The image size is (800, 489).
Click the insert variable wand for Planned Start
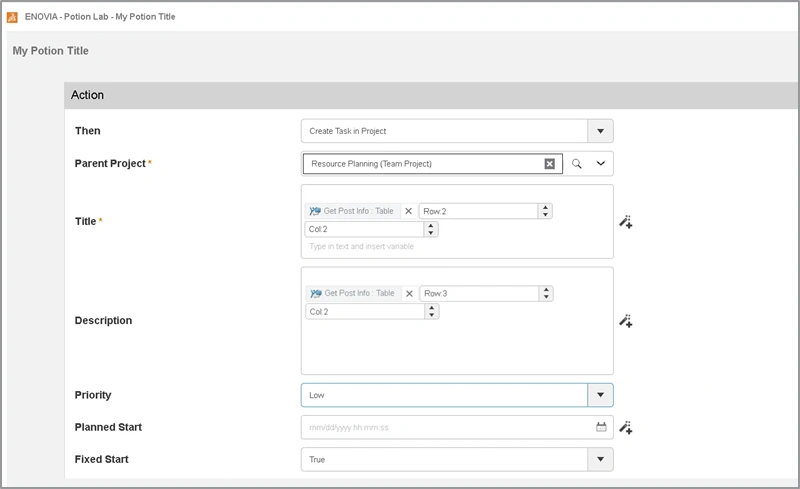coord(626,428)
